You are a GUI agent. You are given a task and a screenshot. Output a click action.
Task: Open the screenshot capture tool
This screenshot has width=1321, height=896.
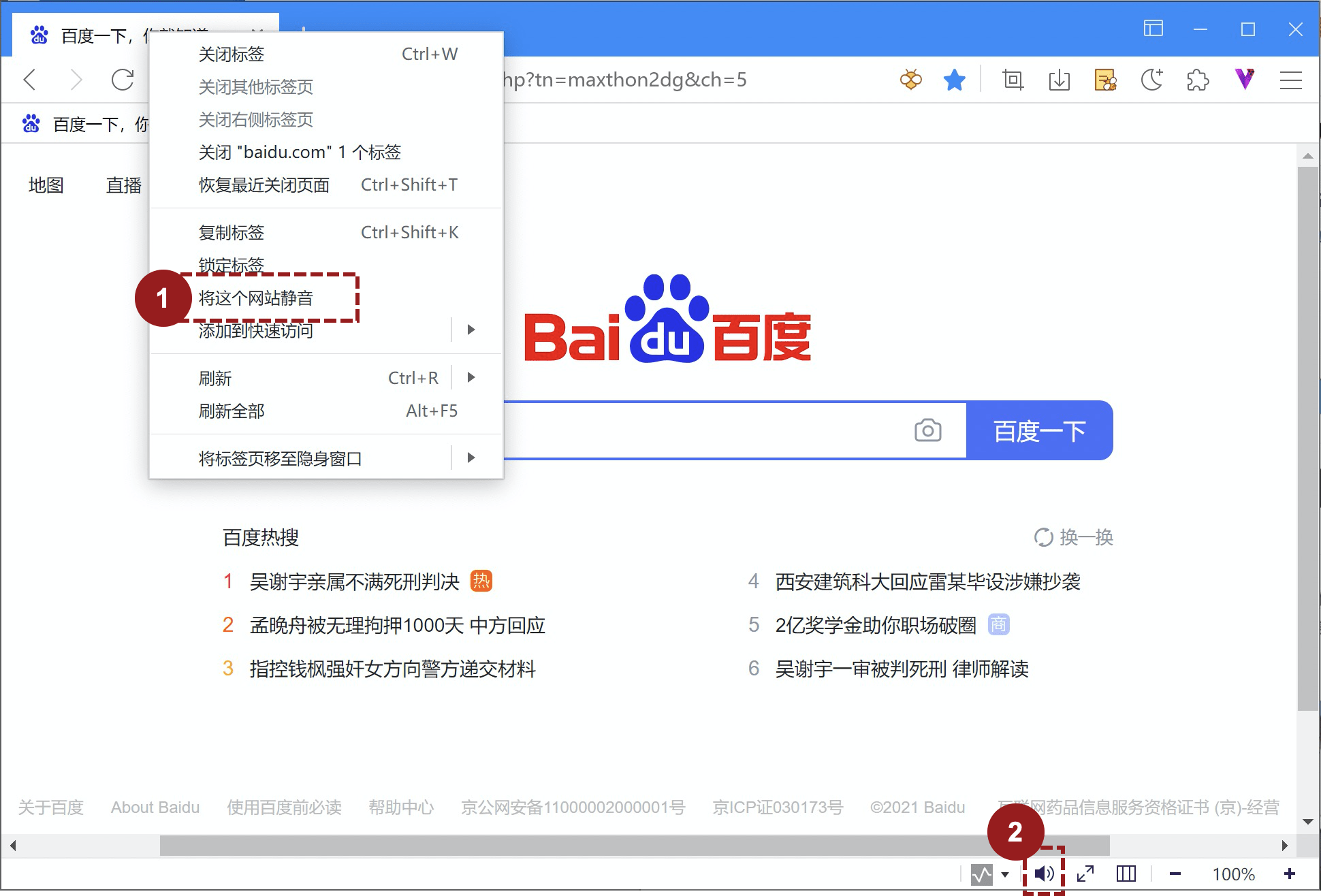click(1013, 80)
